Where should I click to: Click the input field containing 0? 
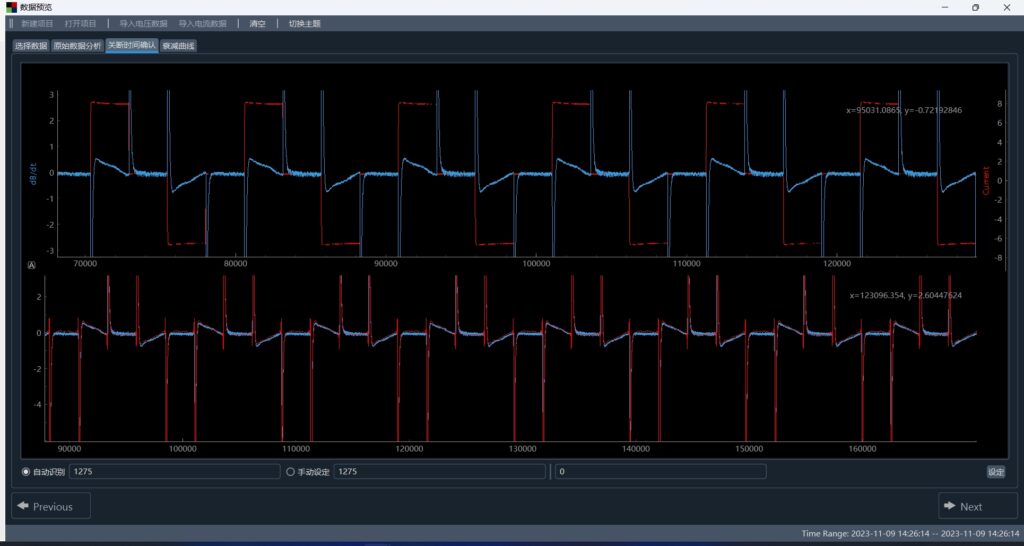coord(660,471)
